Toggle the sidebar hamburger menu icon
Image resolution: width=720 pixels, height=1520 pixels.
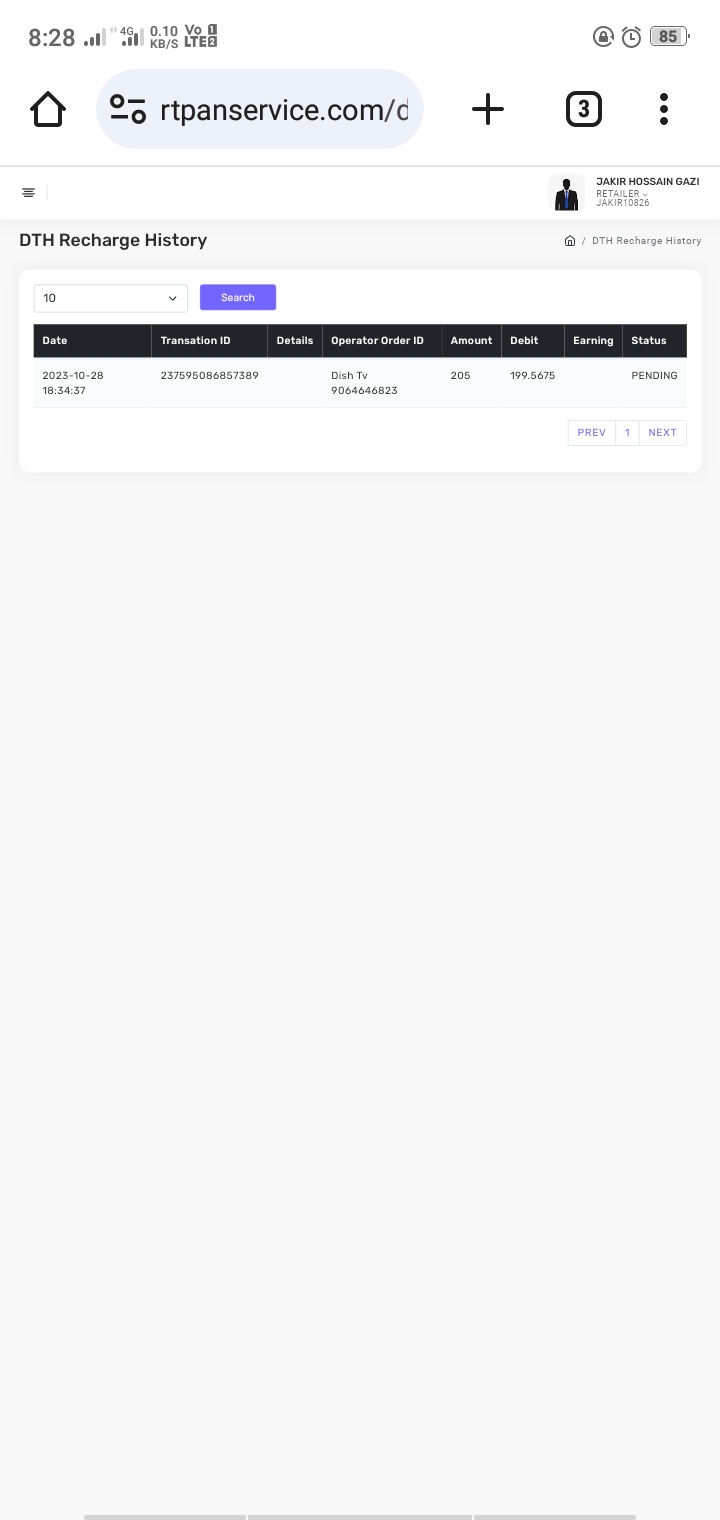click(x=28, y=192)
